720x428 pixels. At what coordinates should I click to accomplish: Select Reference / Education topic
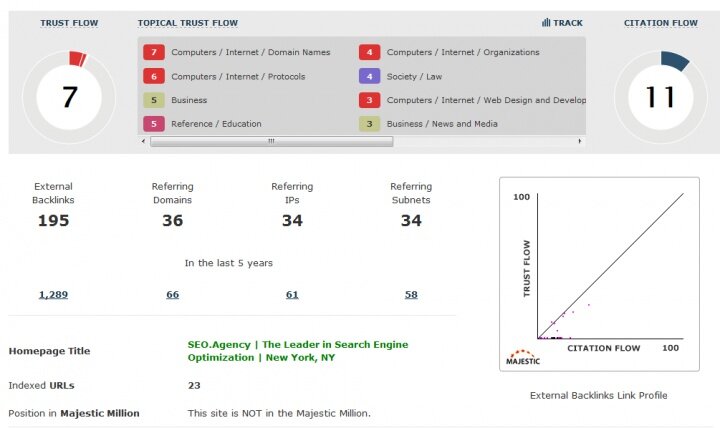(216, 124)
